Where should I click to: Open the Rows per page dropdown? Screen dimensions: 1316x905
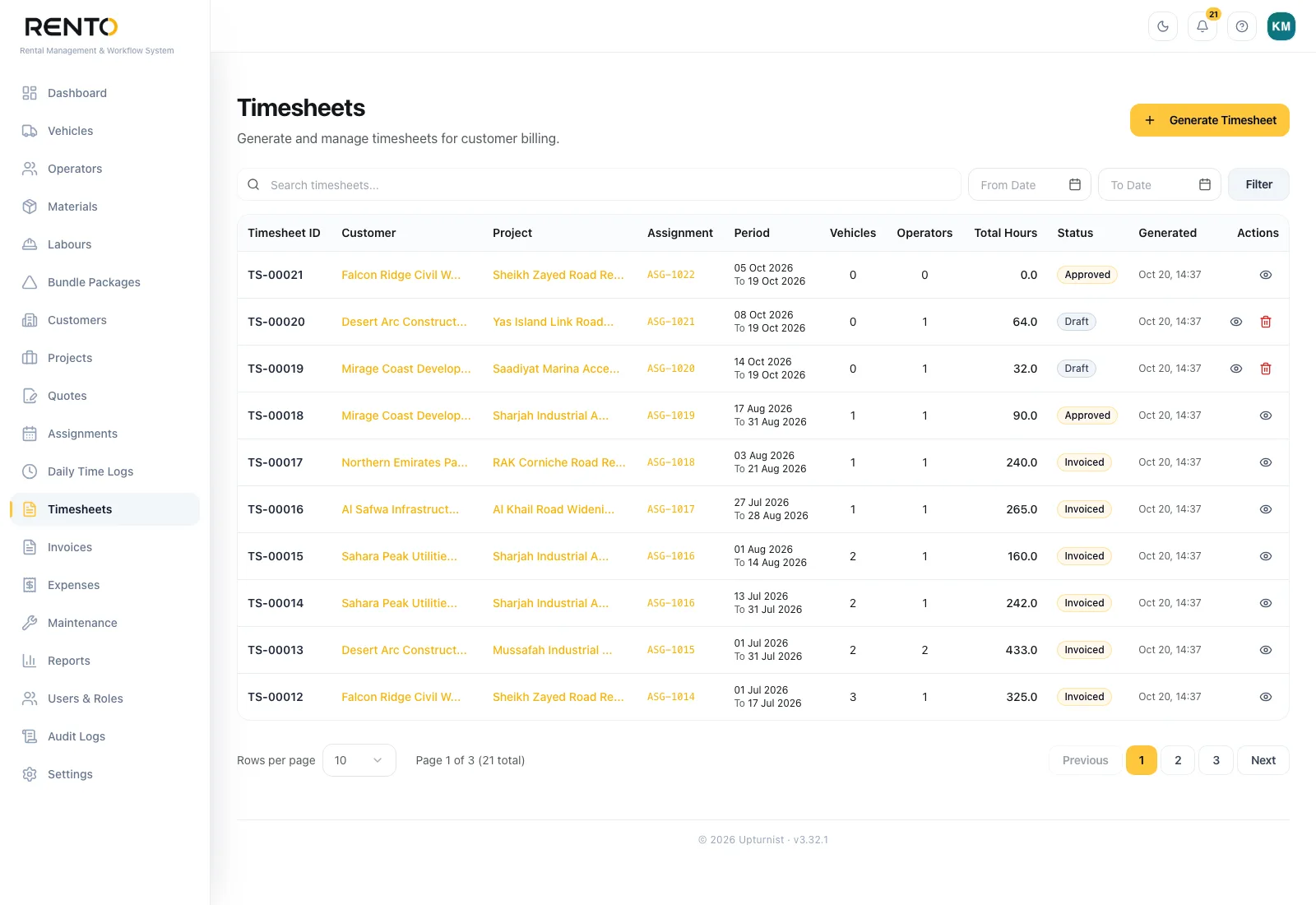359,760
